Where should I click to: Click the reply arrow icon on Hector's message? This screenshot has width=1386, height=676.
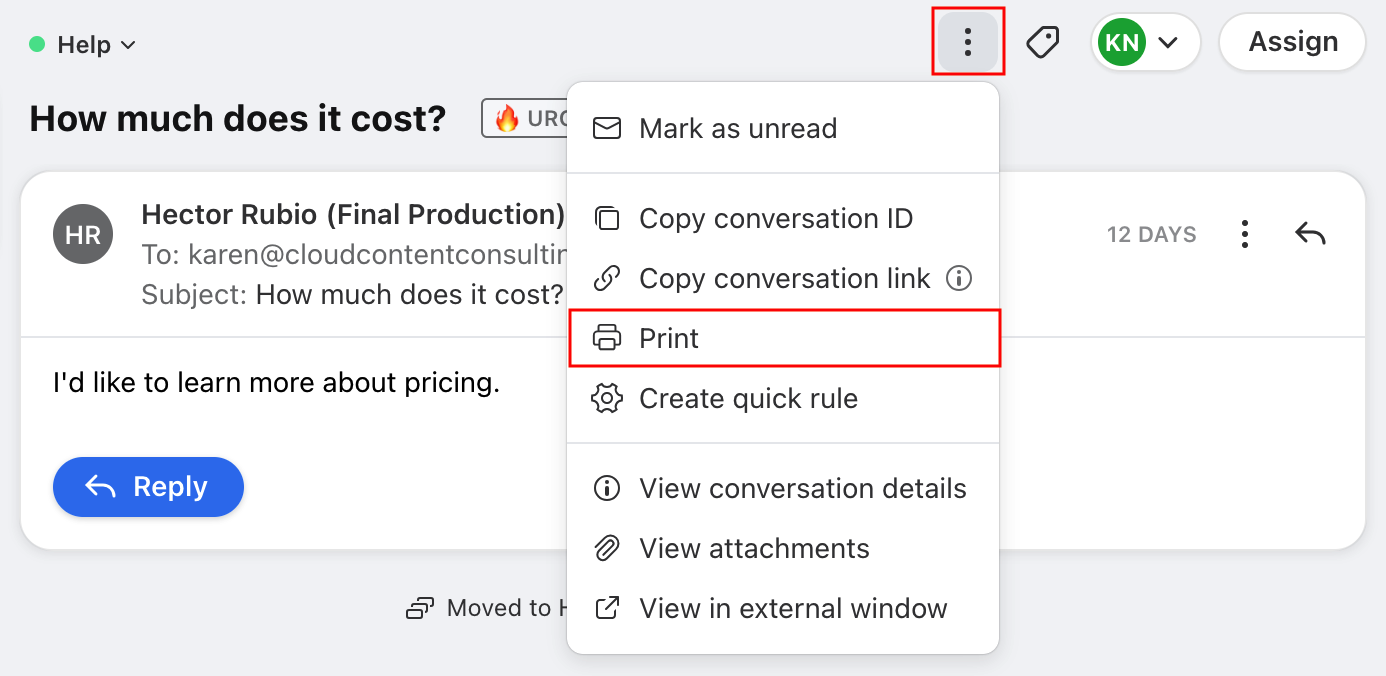[1311, 233]
